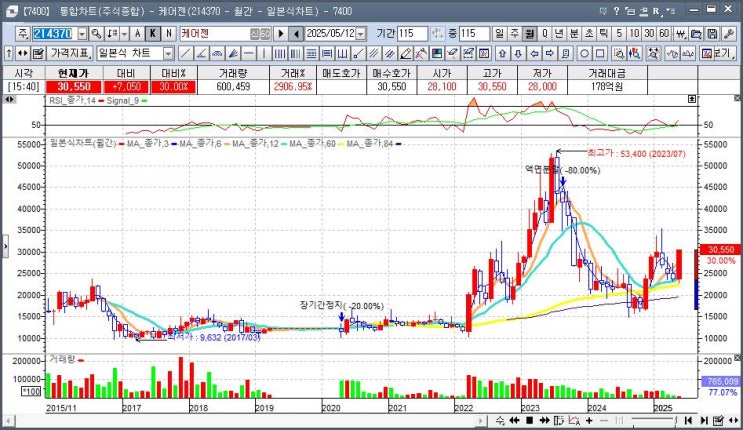Toggle the K market filter button
The width and height of the screenshot is (743, 430).
(x=153, y=34)
